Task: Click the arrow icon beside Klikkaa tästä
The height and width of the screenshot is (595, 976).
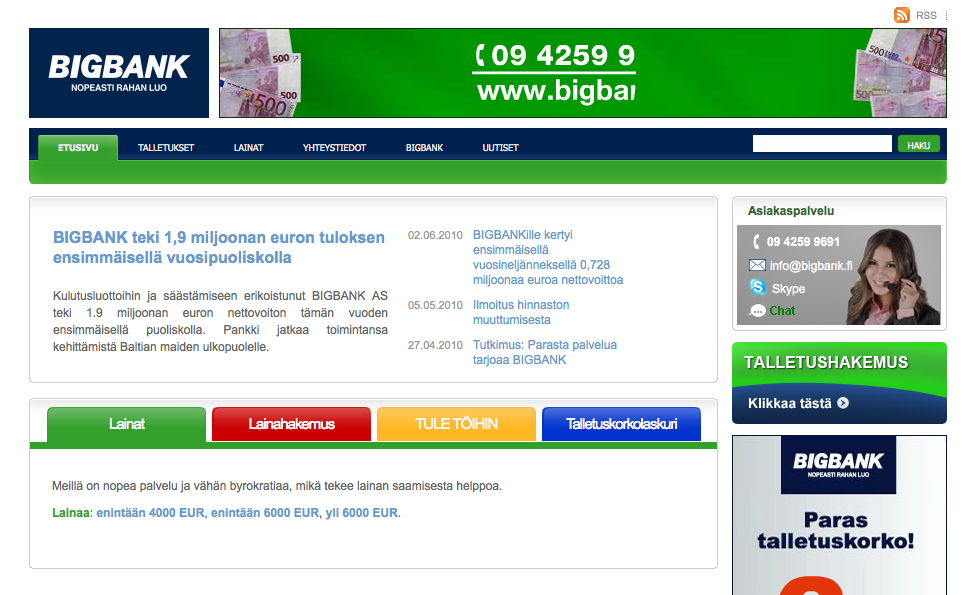Action: (843, 403)
